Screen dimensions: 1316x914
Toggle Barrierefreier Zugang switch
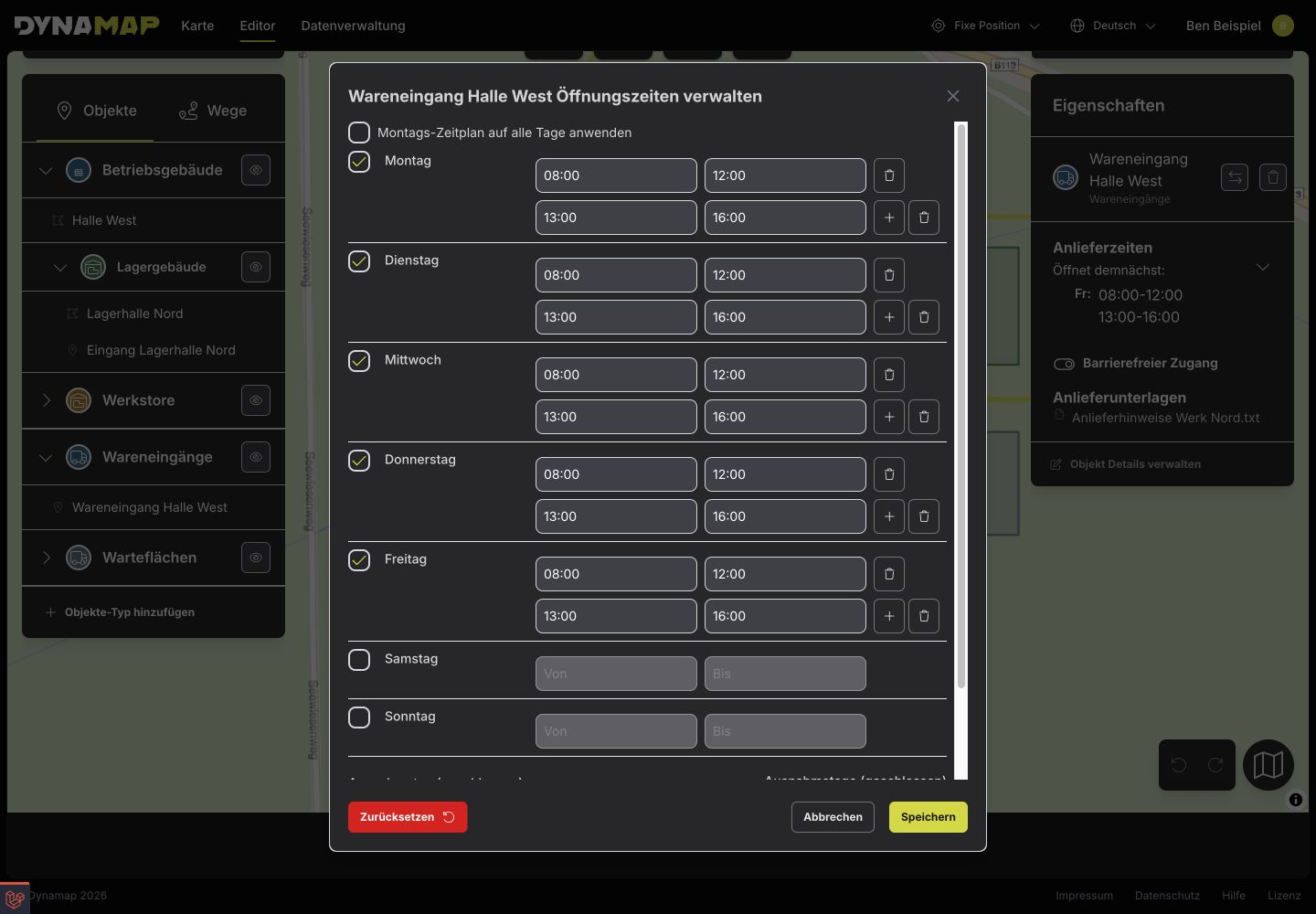[1064, 364]
